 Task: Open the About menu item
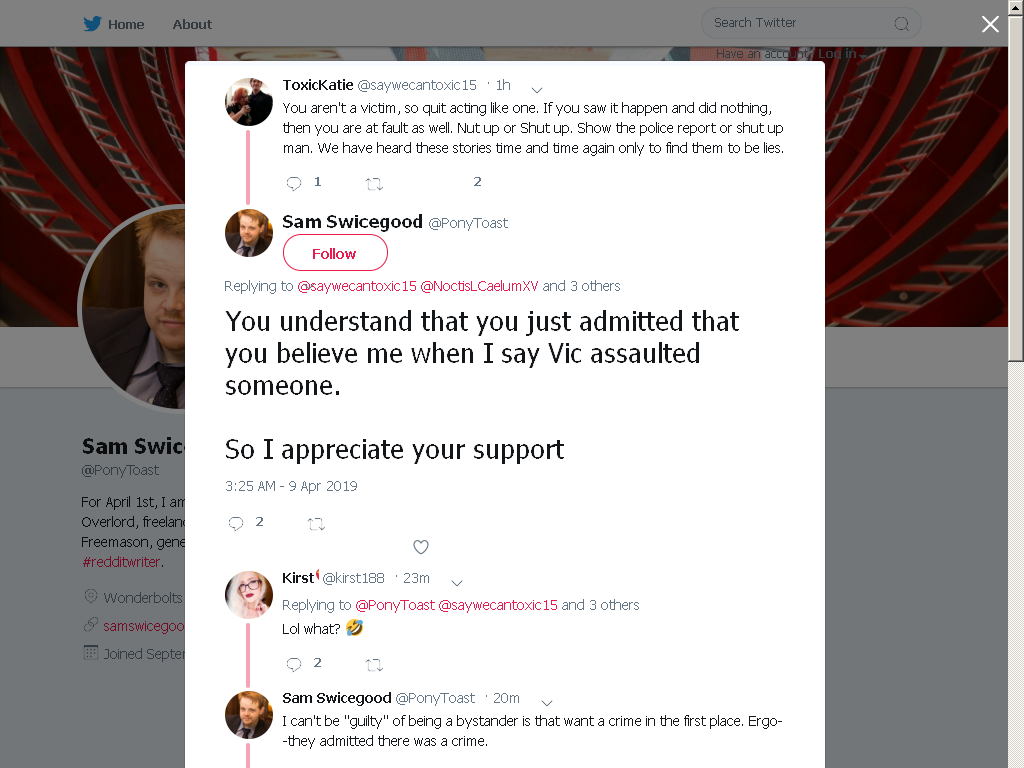pyautogui.click(x=192, y=24)
